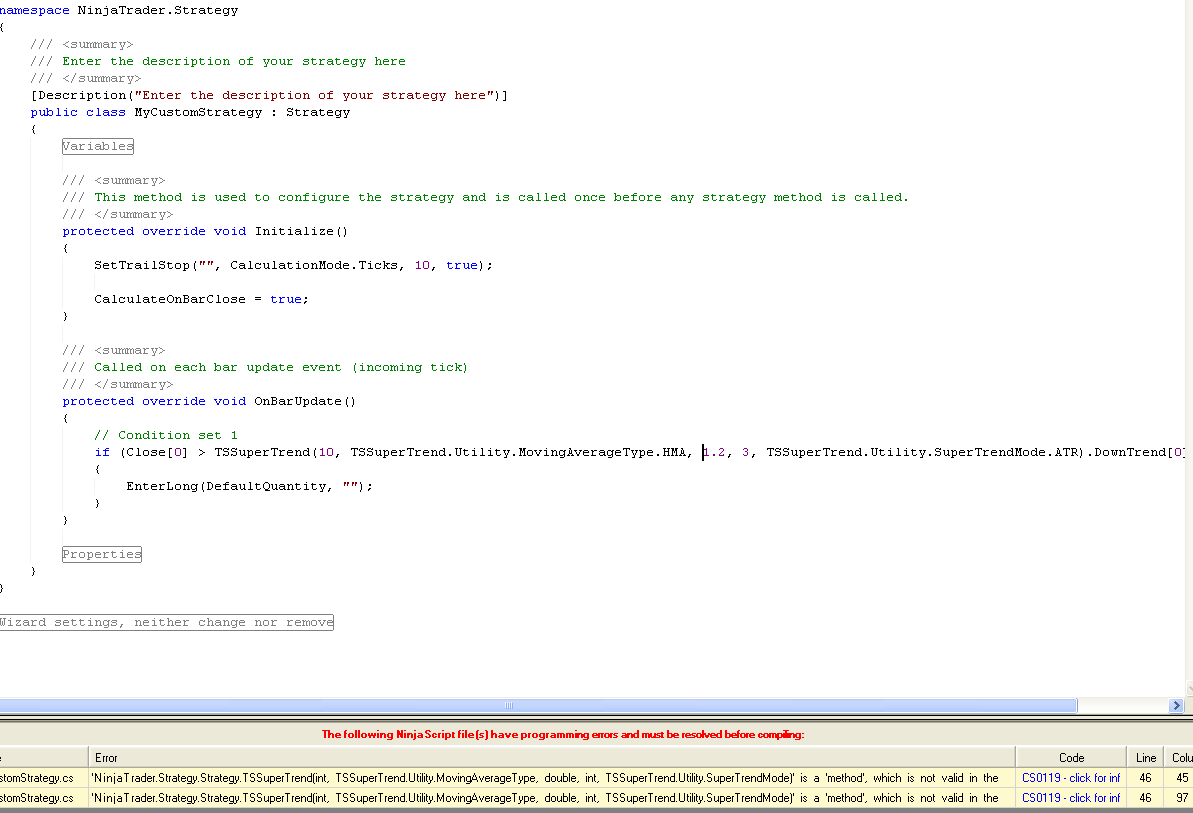Image resolution: width=1193 pixels, height=813 pixels.
Task: Click the value 1.2 in the TSSuperTrend call
Action: click(714, 453)
